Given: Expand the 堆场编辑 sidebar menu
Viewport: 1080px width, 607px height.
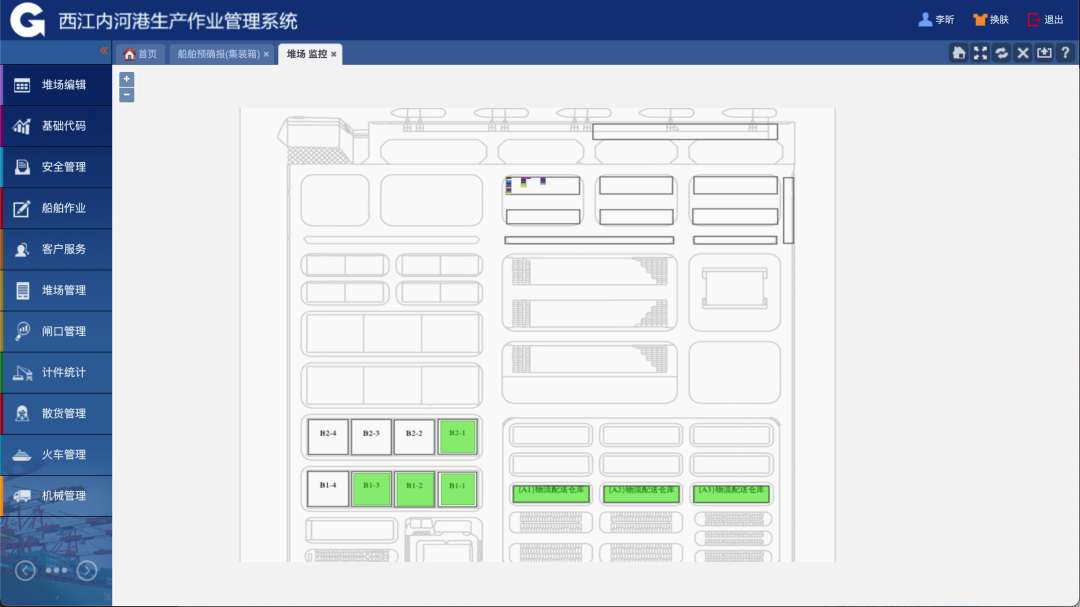Looking at the screenshot, I should 56,86.
